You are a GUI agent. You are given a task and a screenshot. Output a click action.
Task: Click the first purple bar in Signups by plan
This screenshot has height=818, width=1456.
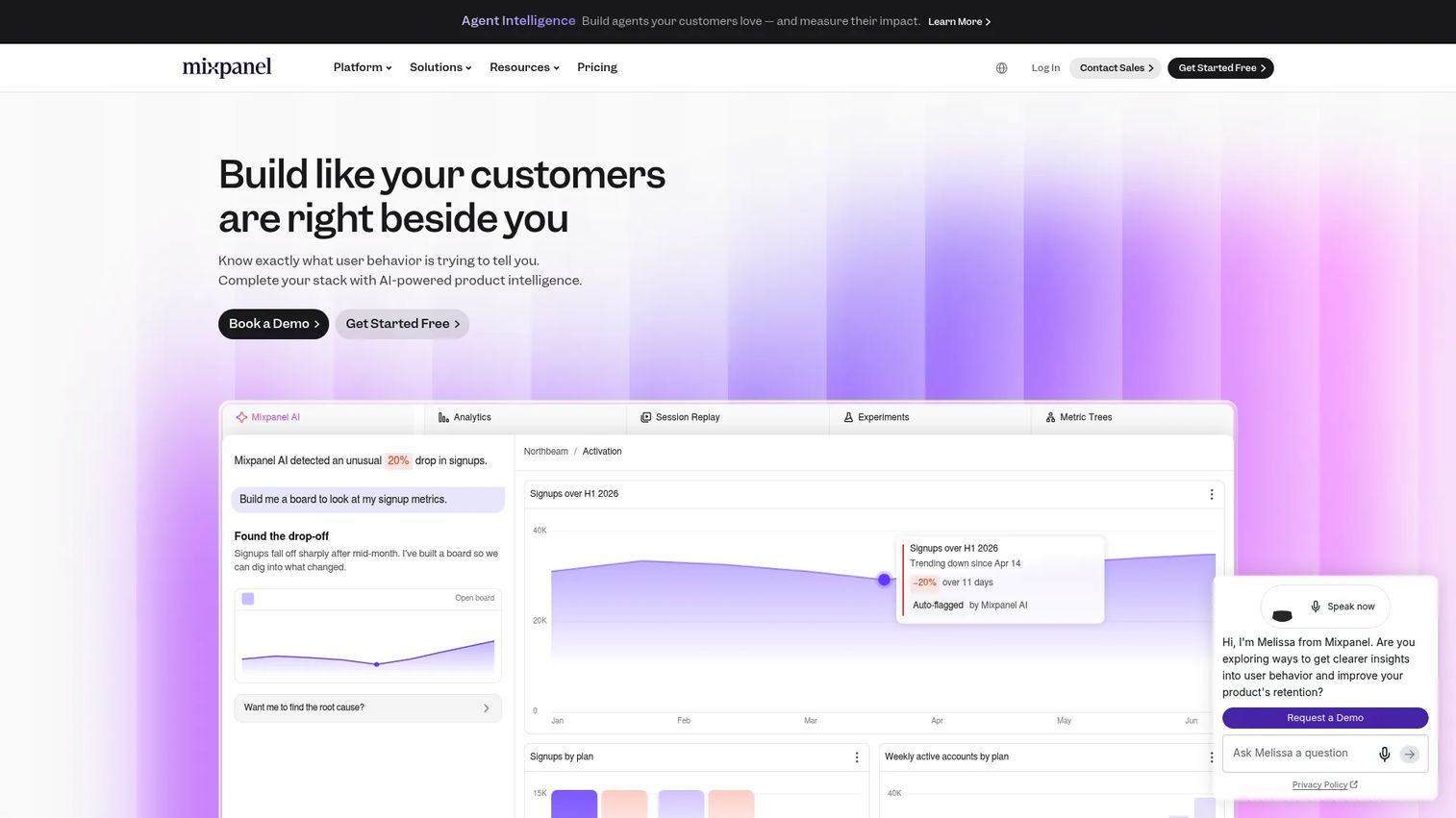pos(574,805)
